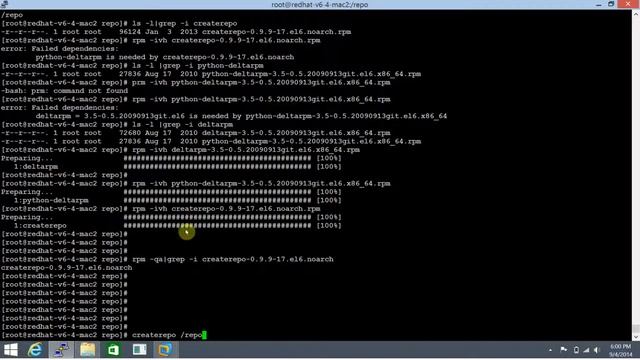This screenshot has width=640, height=360.
Task: Click the typed command 'createrepo /repo'
Action: tap(167, 335)
